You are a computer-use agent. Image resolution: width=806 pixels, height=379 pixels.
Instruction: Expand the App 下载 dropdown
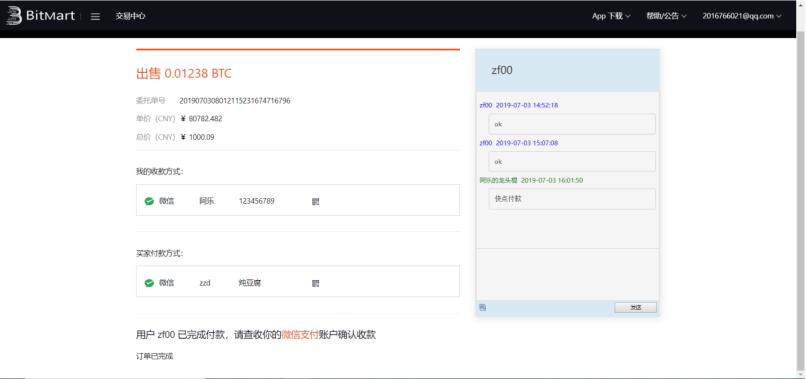[611, 16]
